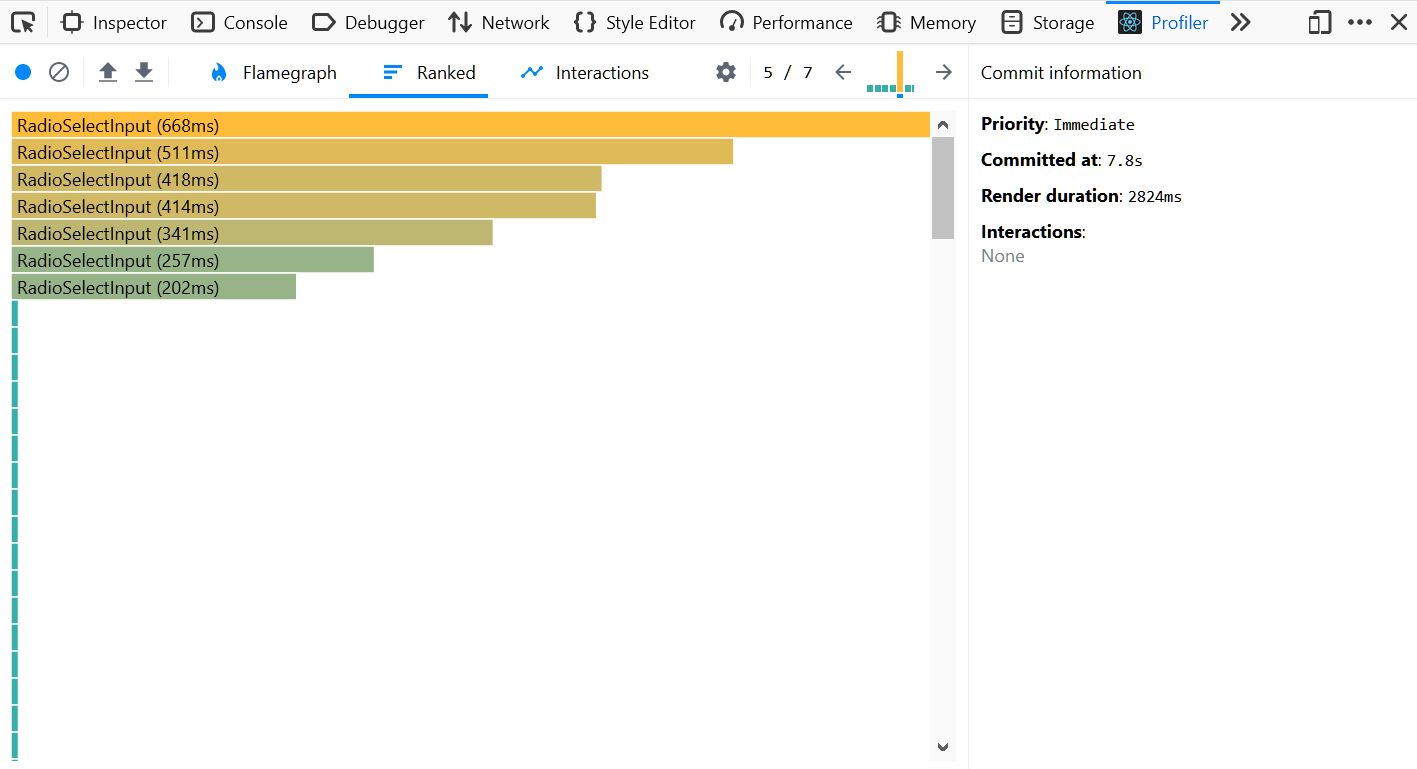Screen dimensions: 1417x769
Task: Open the profiler settings gear
Action: (725, 71)
